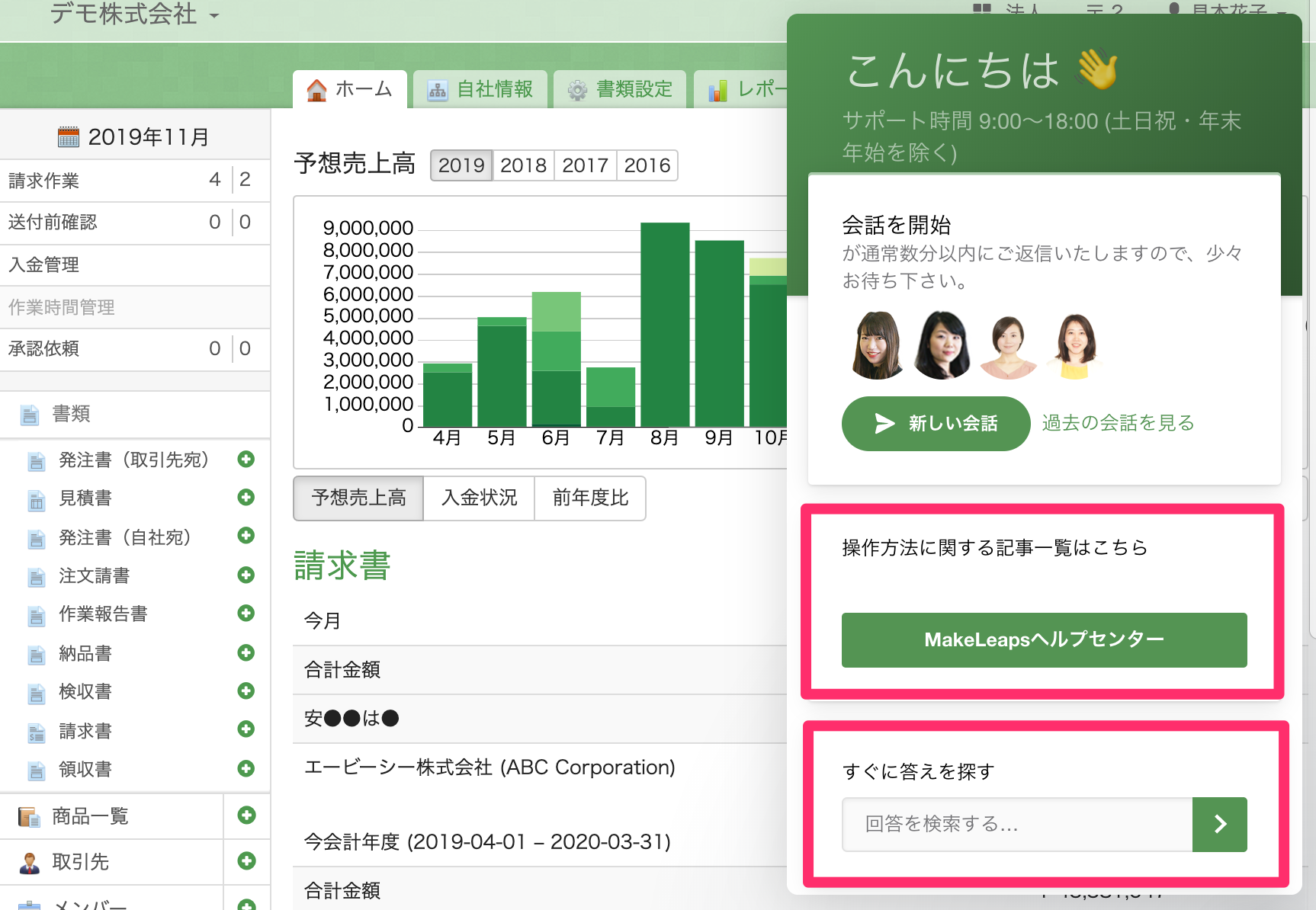The height and width of the screenshot is (910, 1316).
Task: Open the 自社情報 tab
Action: click(x=480, y=89)
